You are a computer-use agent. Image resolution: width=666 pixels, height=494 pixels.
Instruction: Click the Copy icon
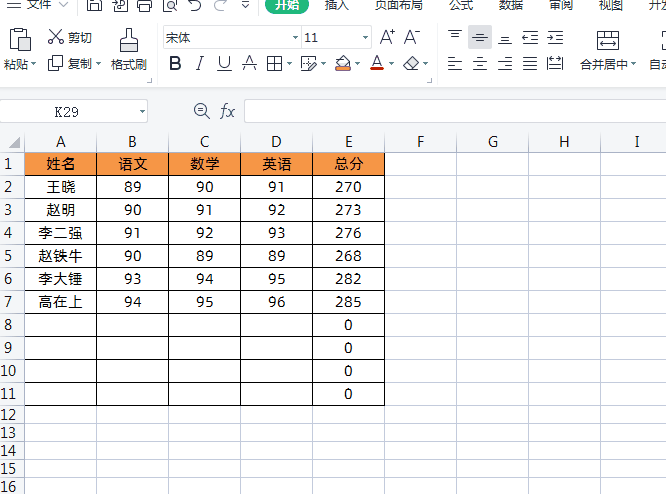55,63
